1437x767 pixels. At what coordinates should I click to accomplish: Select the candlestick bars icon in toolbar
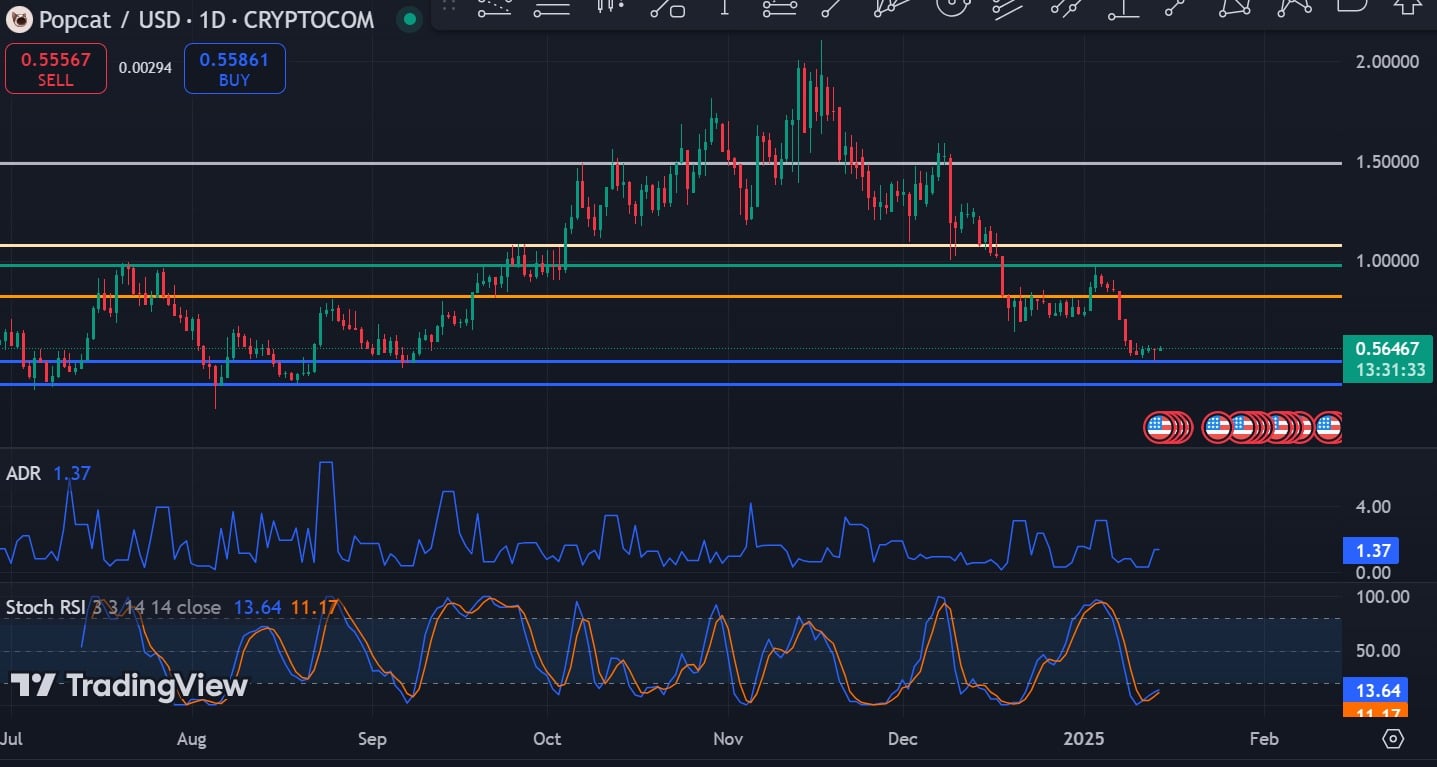(610, 6)
